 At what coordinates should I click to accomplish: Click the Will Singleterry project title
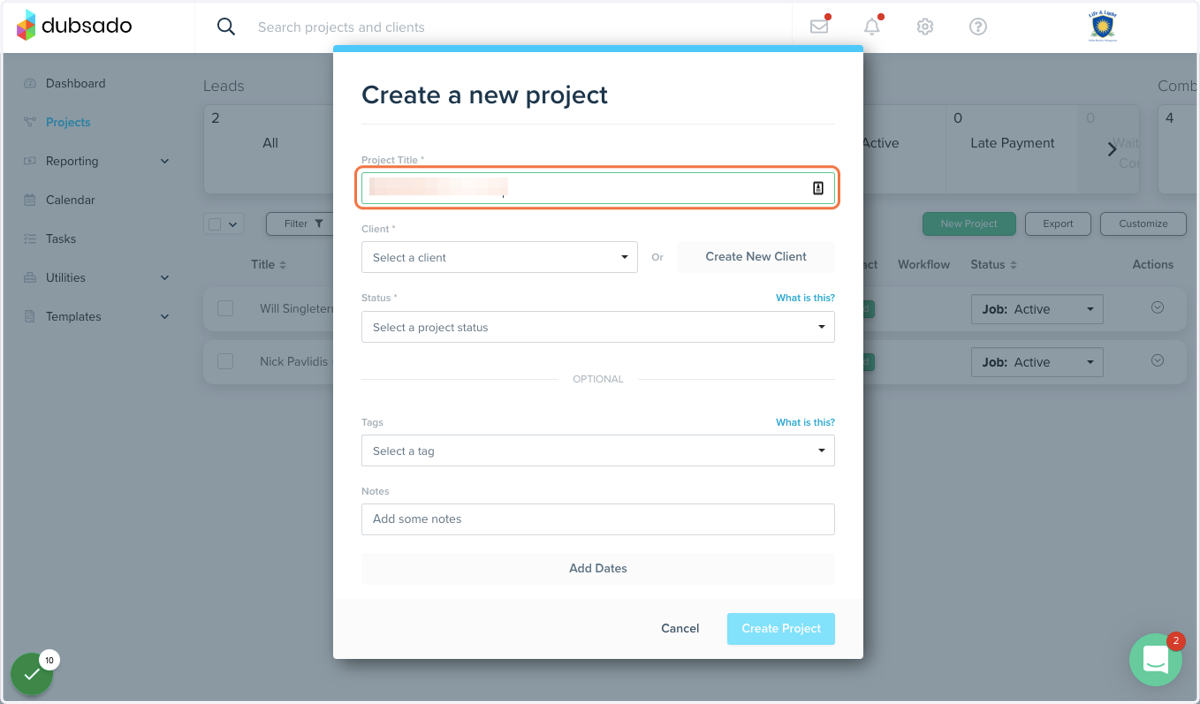296,309
